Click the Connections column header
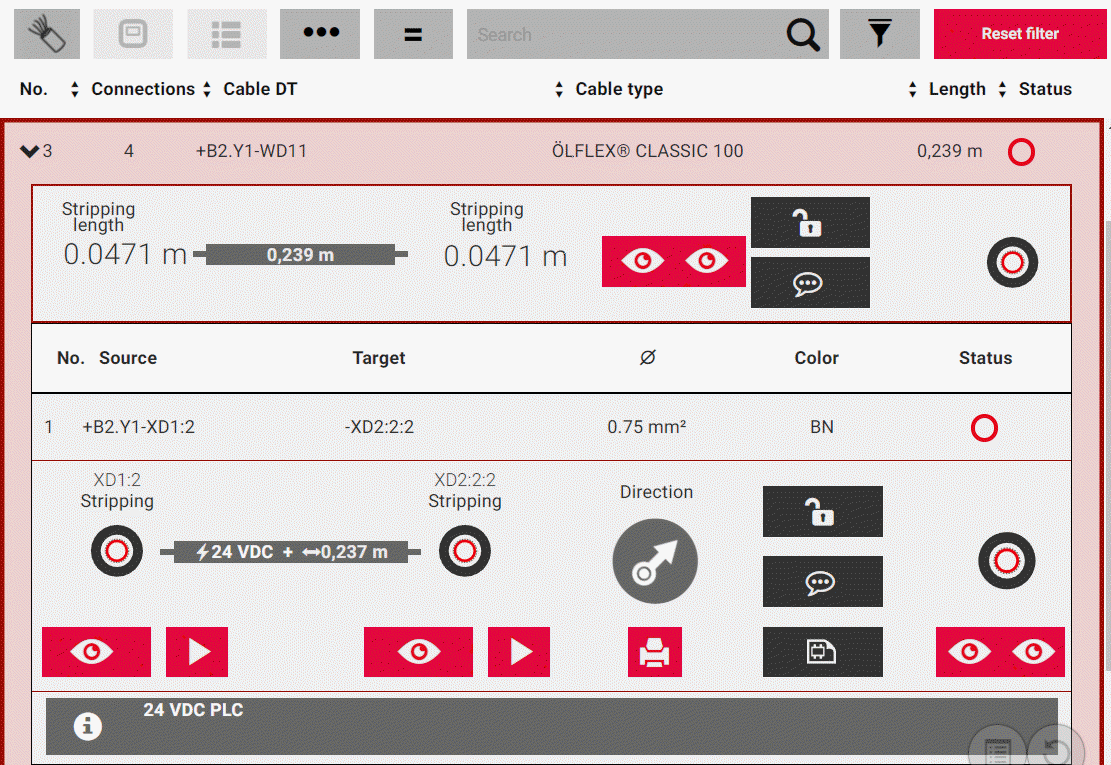This screenshot has height=765, width=1111. [143, 88]
